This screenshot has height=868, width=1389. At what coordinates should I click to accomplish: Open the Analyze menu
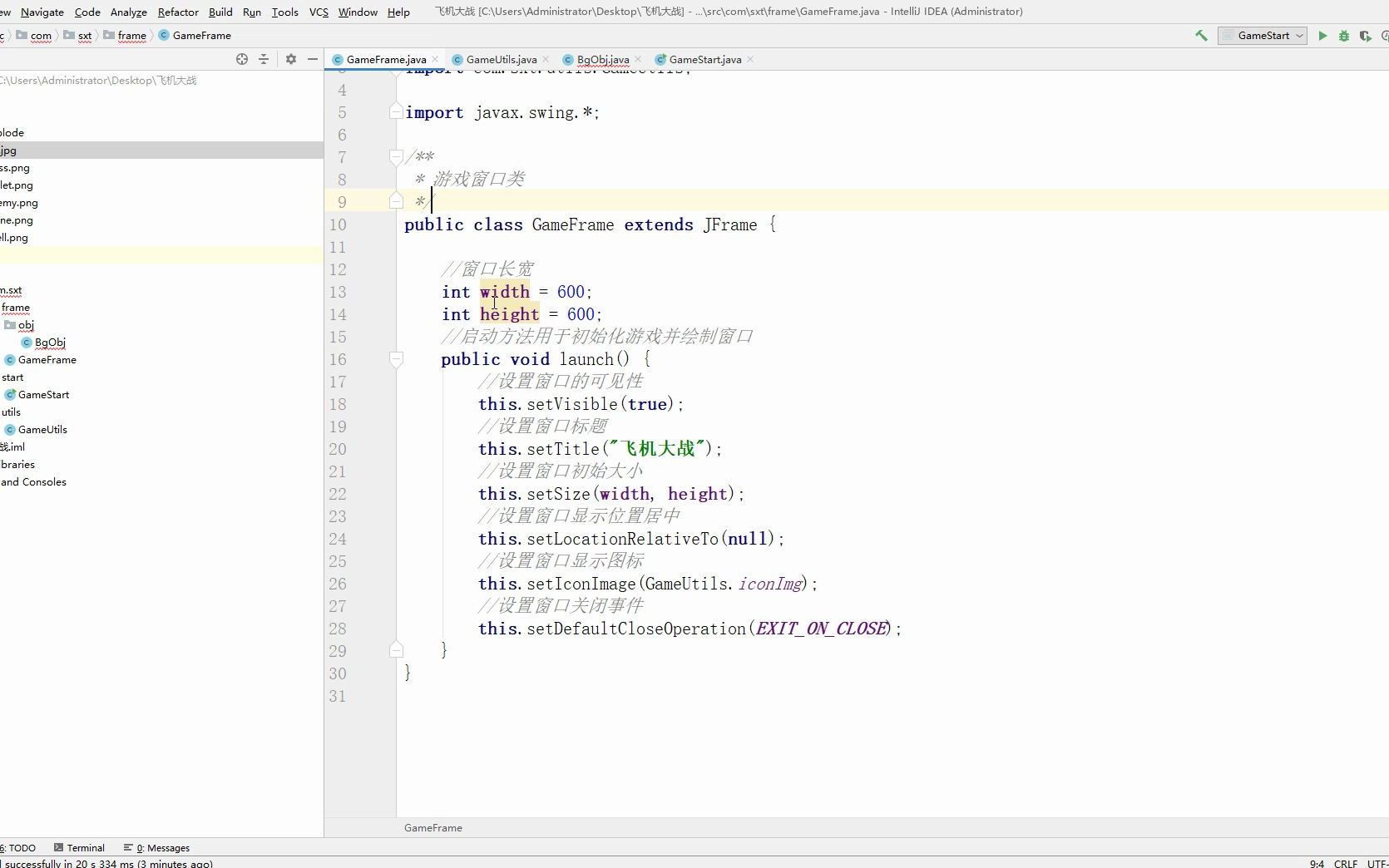point(129,12)
